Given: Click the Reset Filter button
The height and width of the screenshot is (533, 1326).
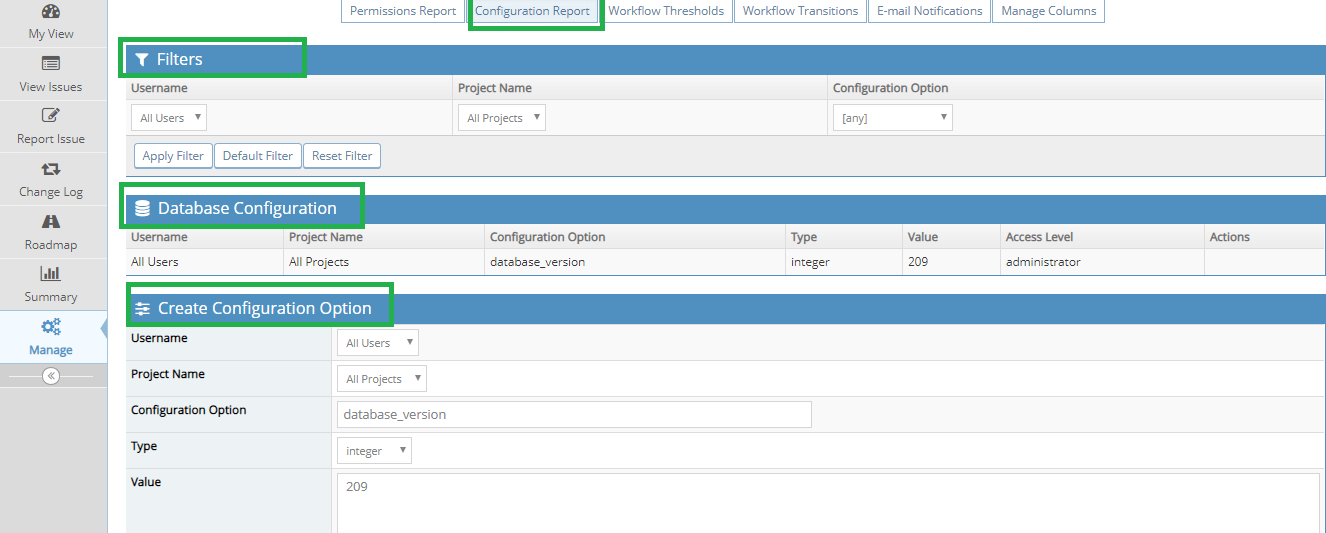Looking at the screenshot, I should pyautogui.click(x=342, y=156).
